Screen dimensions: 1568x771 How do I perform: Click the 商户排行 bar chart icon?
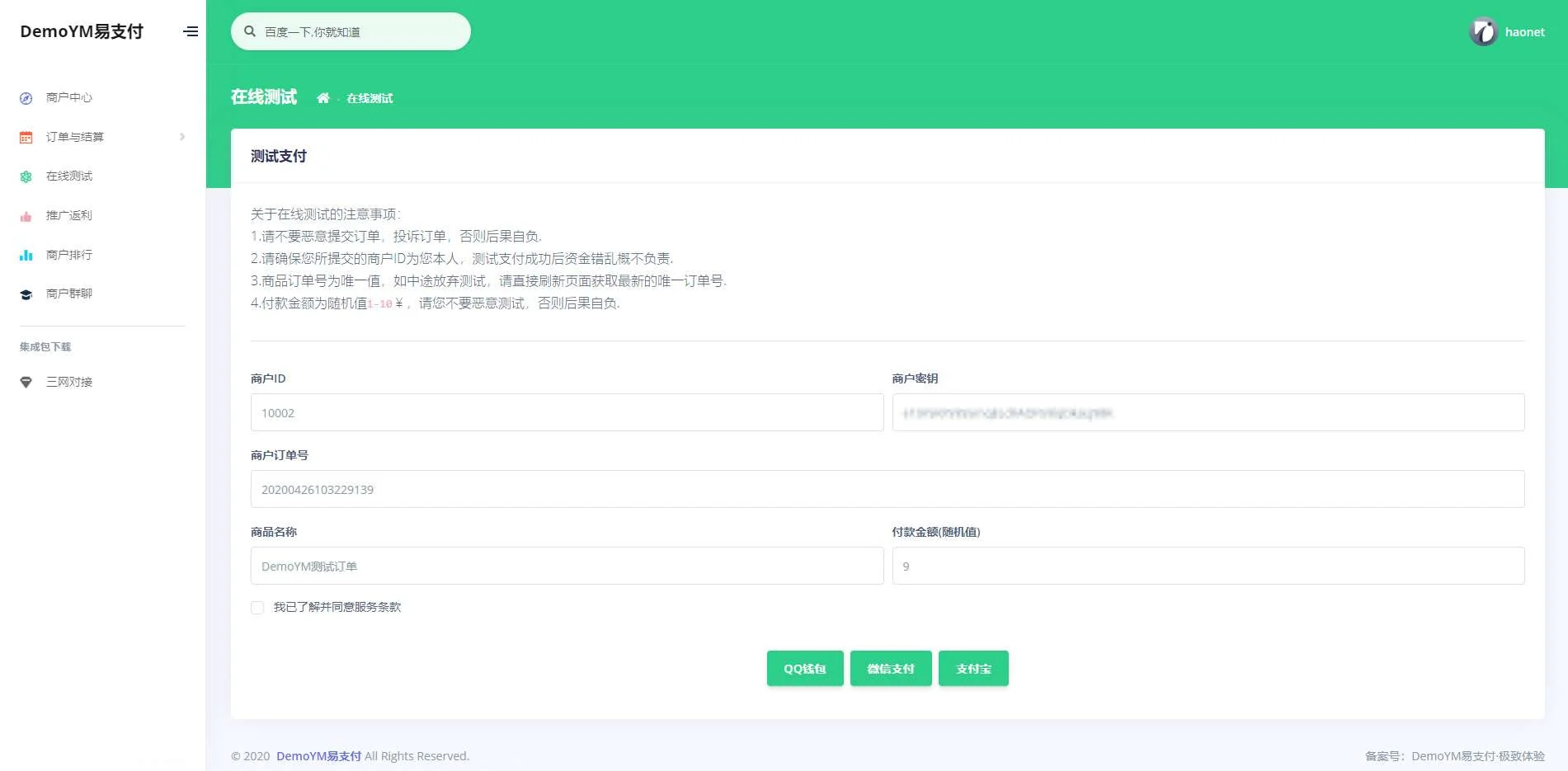(x=26, y=256)
